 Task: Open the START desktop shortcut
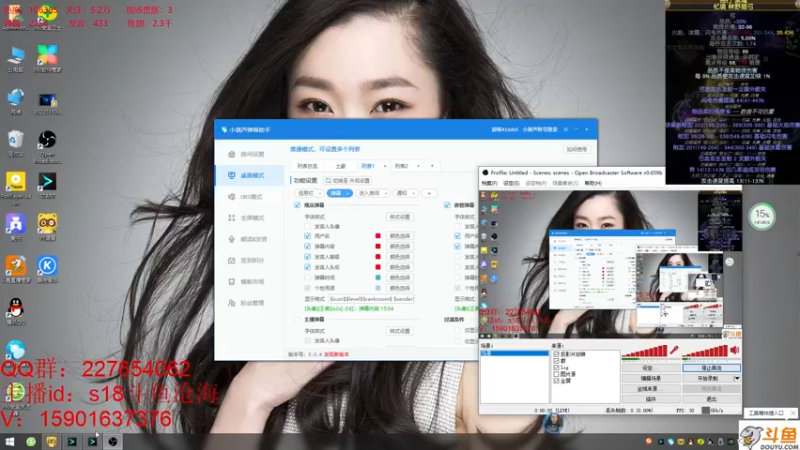click(47, 186)
